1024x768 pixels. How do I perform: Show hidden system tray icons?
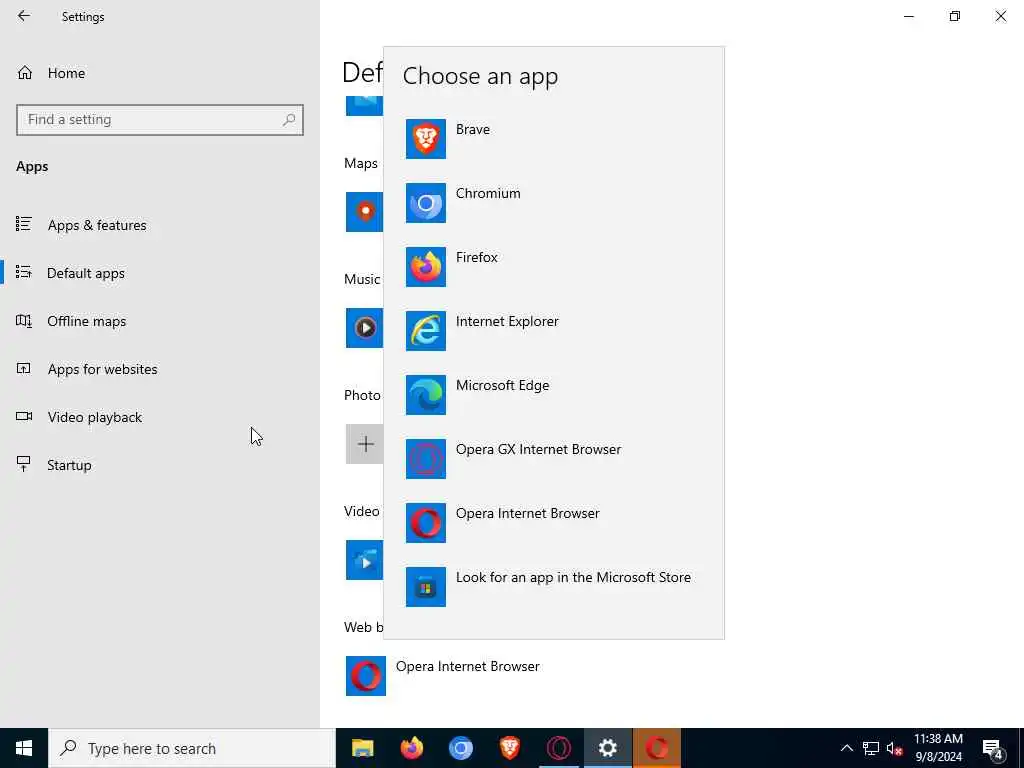pos(846,748)
